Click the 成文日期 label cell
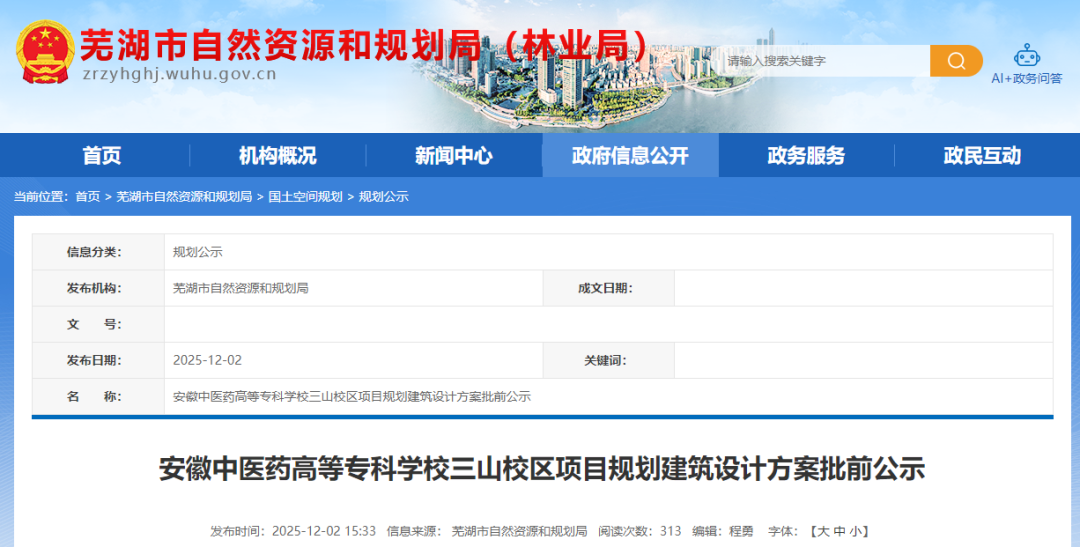 pos(609,288)
